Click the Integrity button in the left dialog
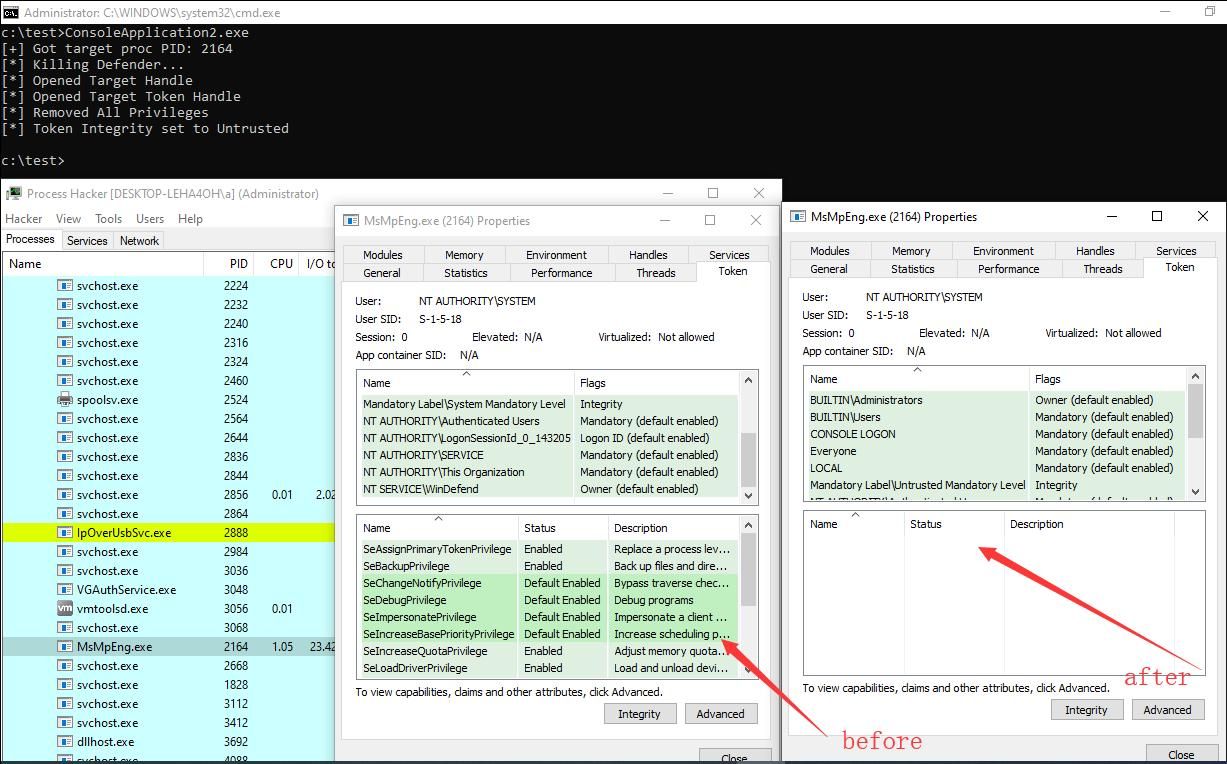This screenshot has height=764, width=1227. click(639, 714)
